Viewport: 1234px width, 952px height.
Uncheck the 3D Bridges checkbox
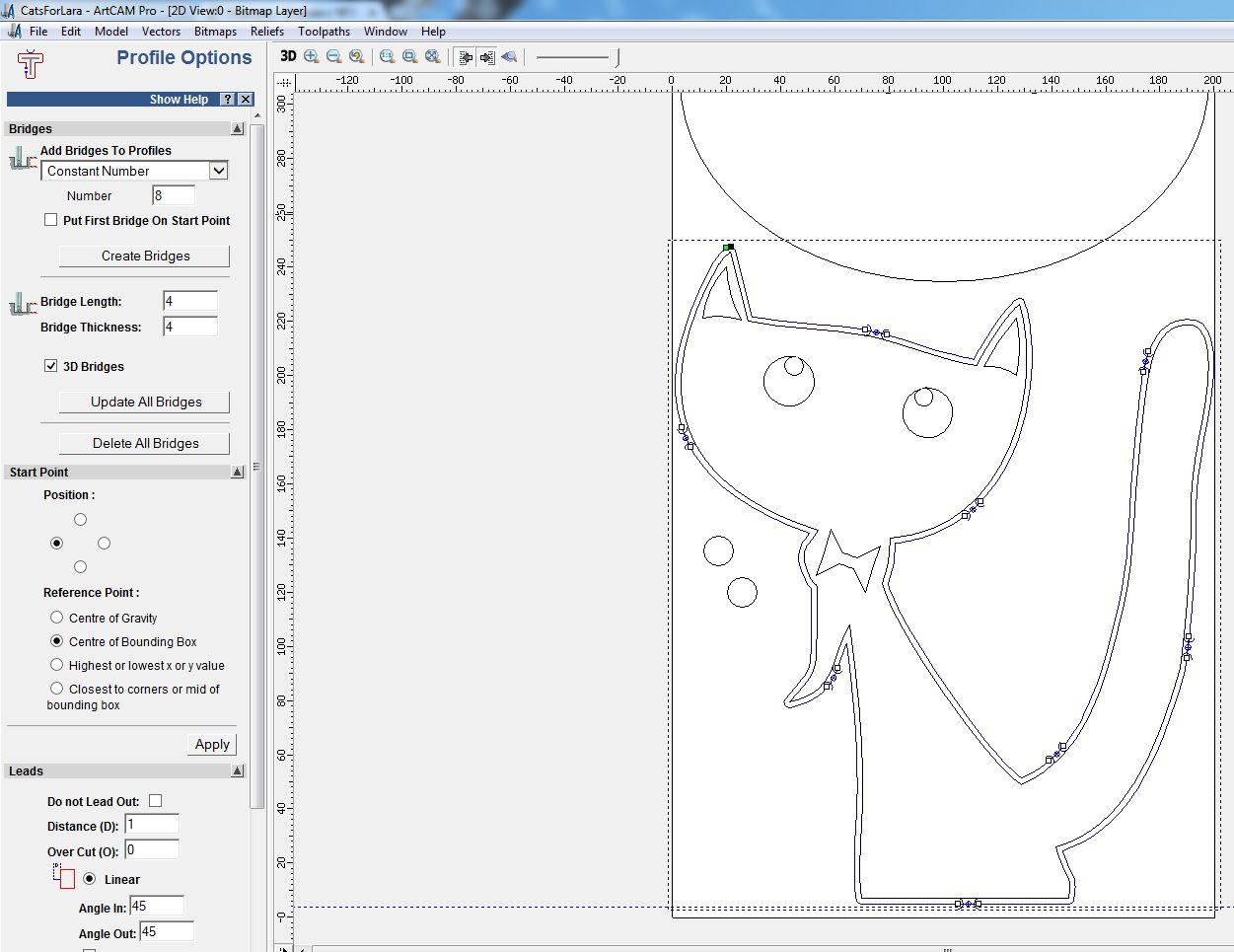(51, 366)
